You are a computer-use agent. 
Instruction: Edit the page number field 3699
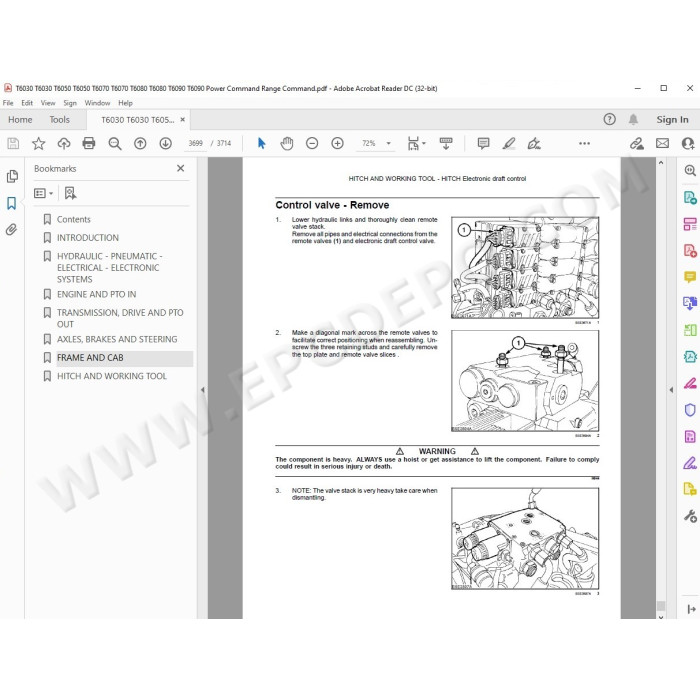196,143
